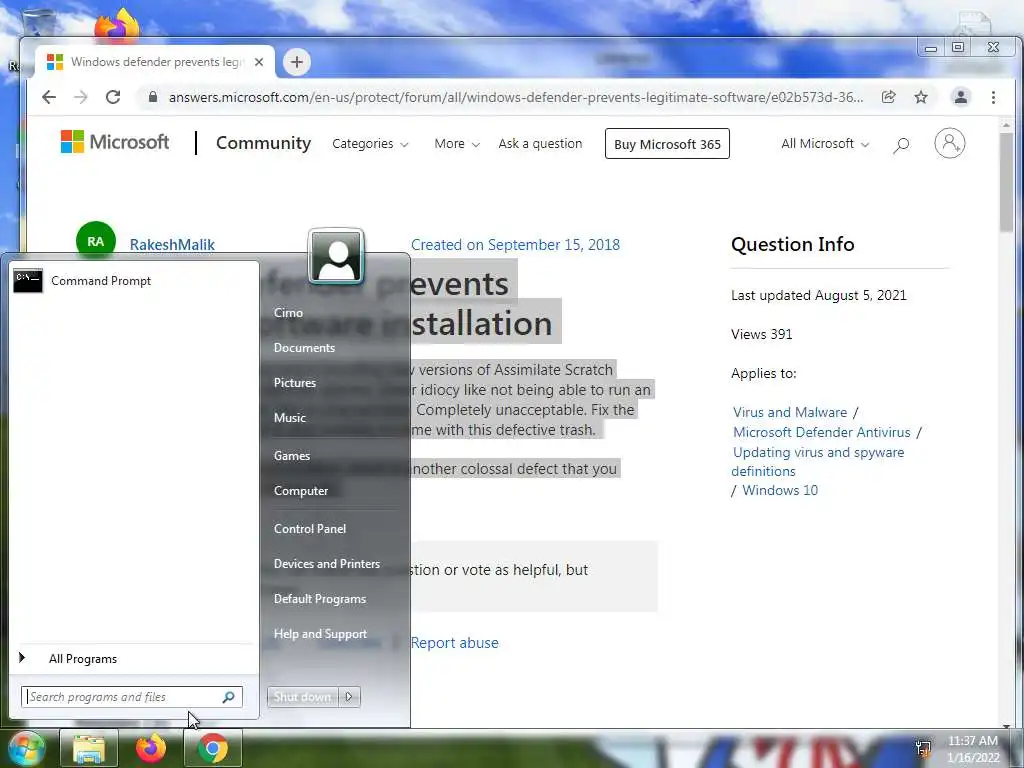Open the Shut down options arrow
Viewport: 1024px width, 768px height.
coord(349,697)
